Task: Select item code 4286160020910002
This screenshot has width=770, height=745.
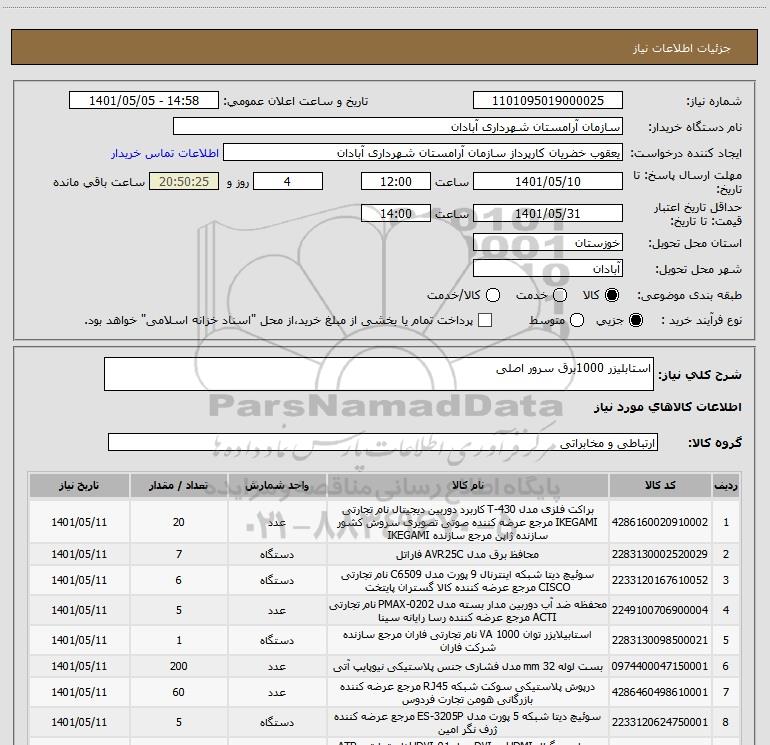Action: pos(660,522)
